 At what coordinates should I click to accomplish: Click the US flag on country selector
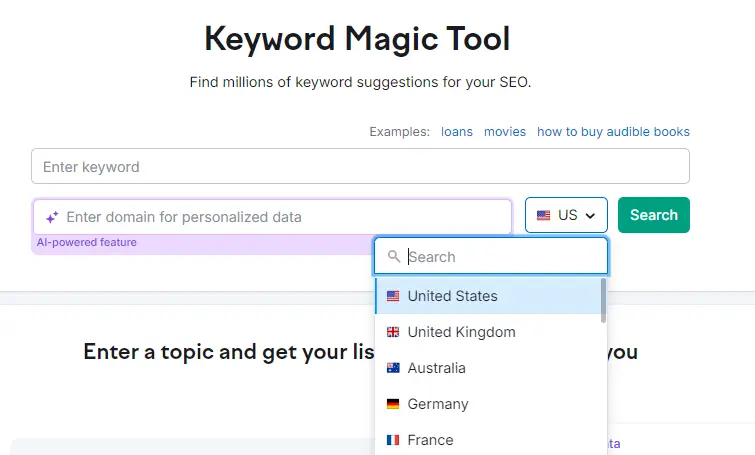544,215
